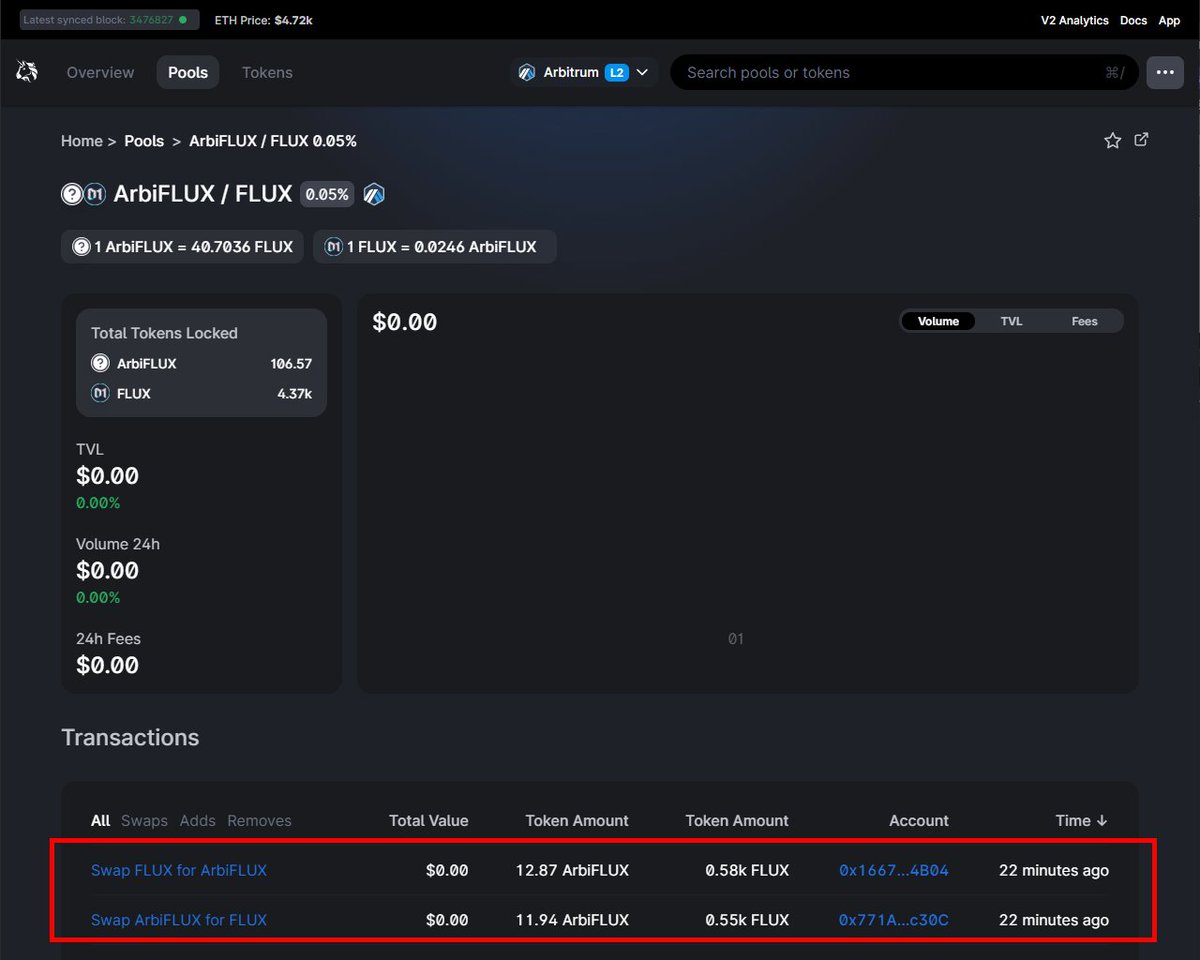Open account 0x1667...4B04

[x=893, y=870]
